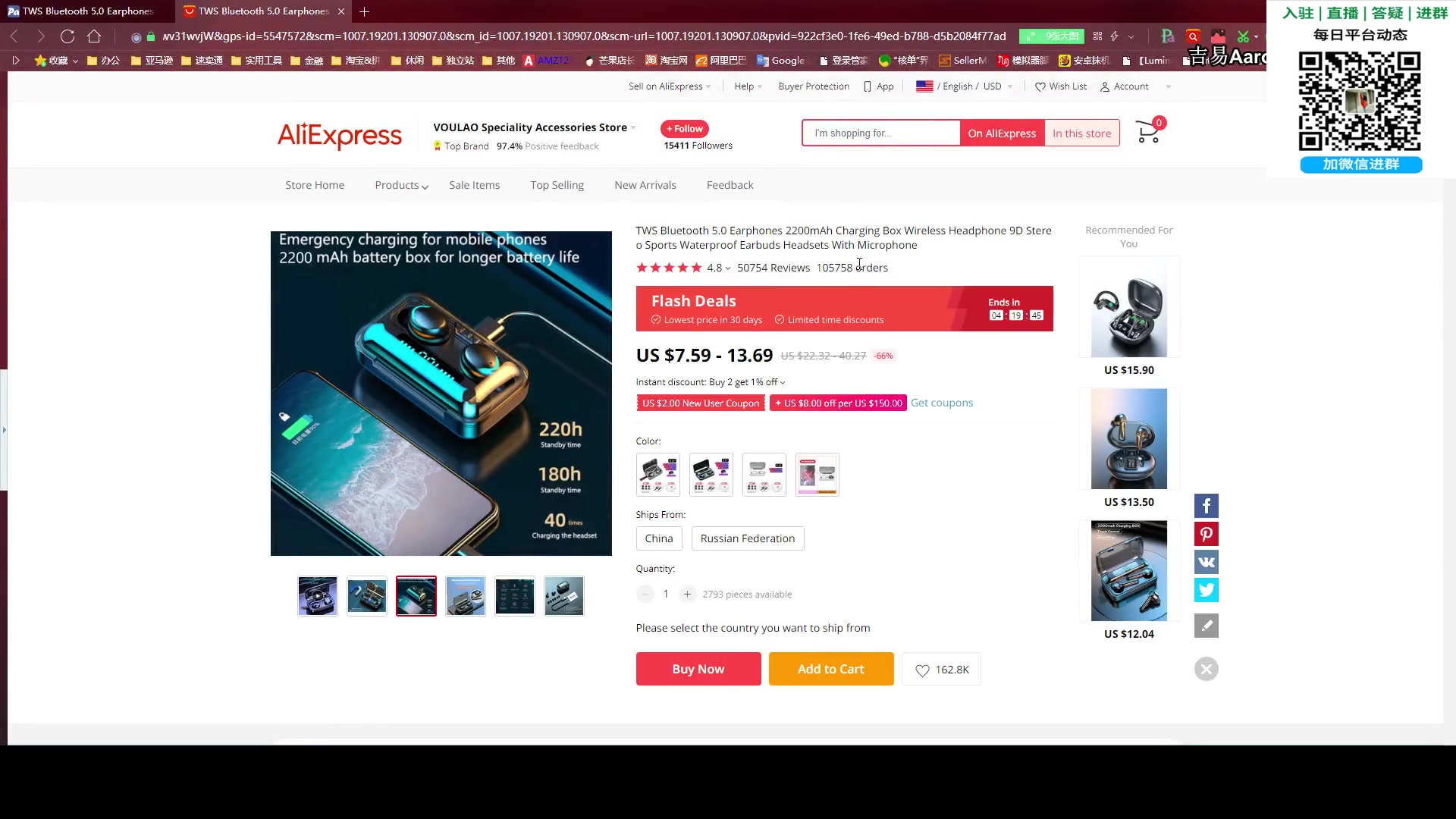Image resolution: width=1456 pixels, height=819 pixels.
Task: Expand the Products dropdown in store menu
Action: tap(401, 185)
